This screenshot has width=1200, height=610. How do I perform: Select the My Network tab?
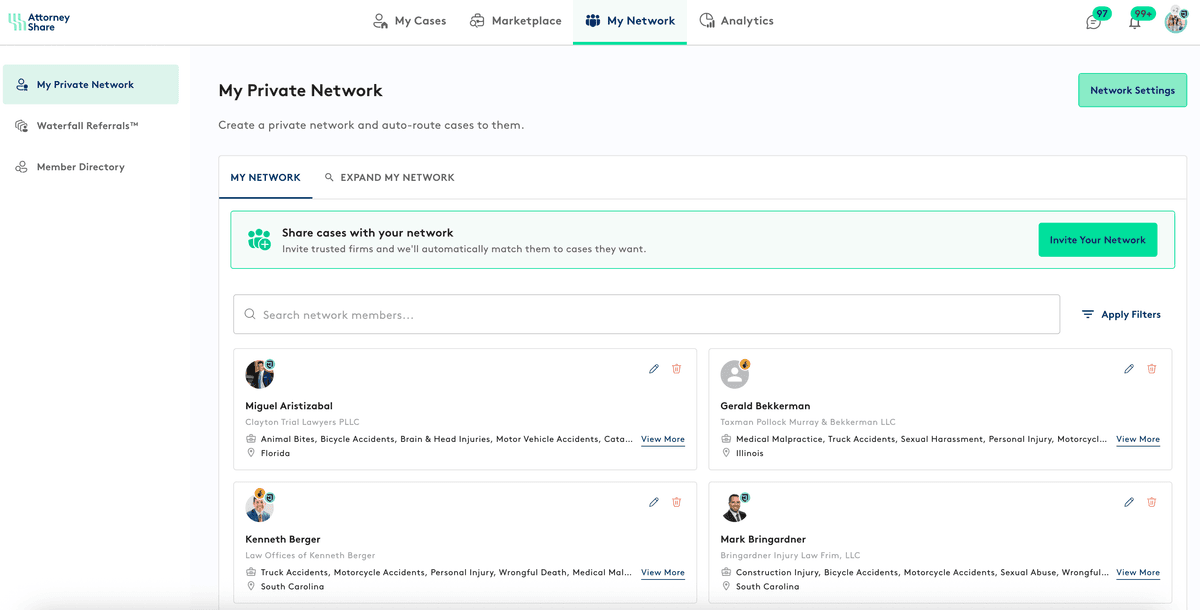coord(630,21)
